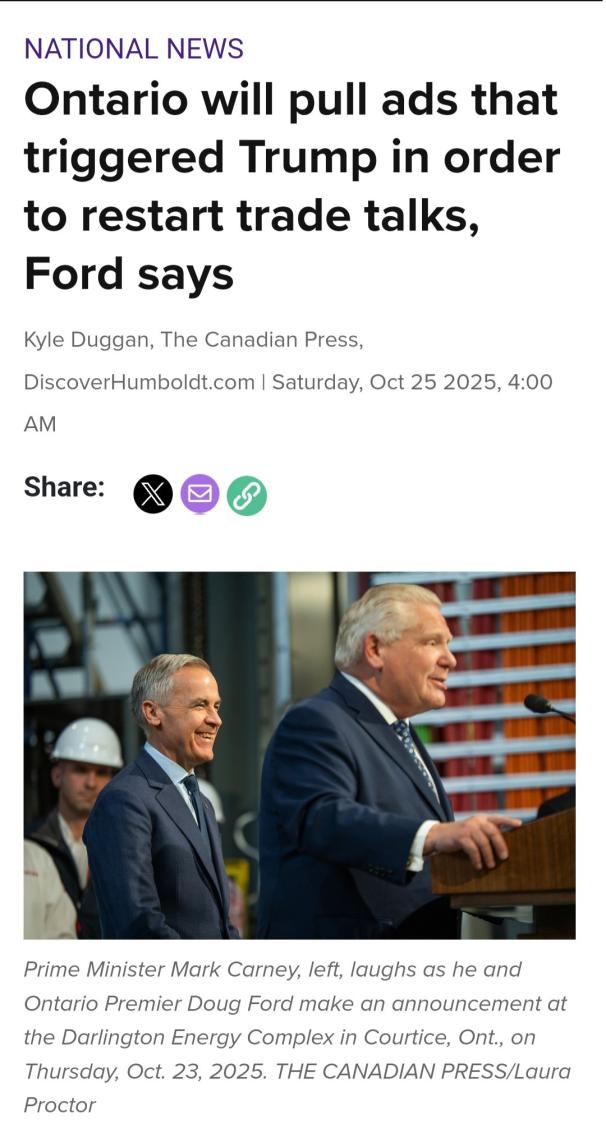Visit DiscoverHumboldt.com from the byline
Screen dimensions: 606x1133
click(139, 382)
